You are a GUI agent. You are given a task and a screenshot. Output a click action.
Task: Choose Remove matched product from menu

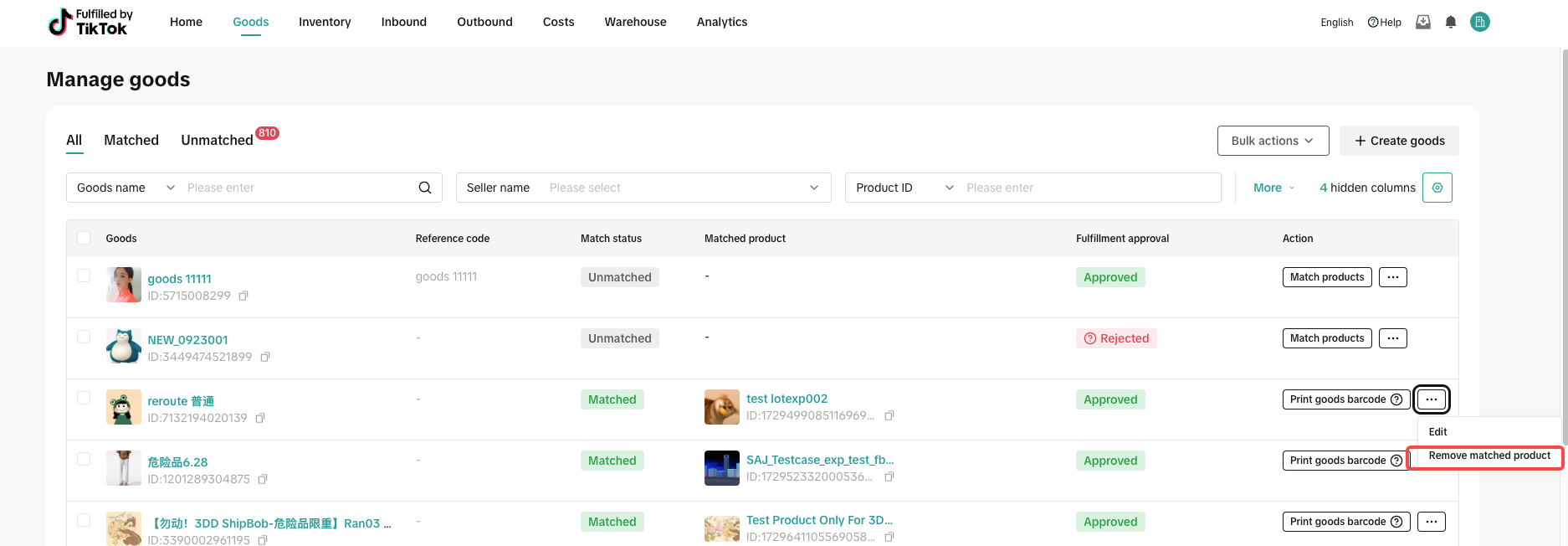click(x=1489, y=456)
